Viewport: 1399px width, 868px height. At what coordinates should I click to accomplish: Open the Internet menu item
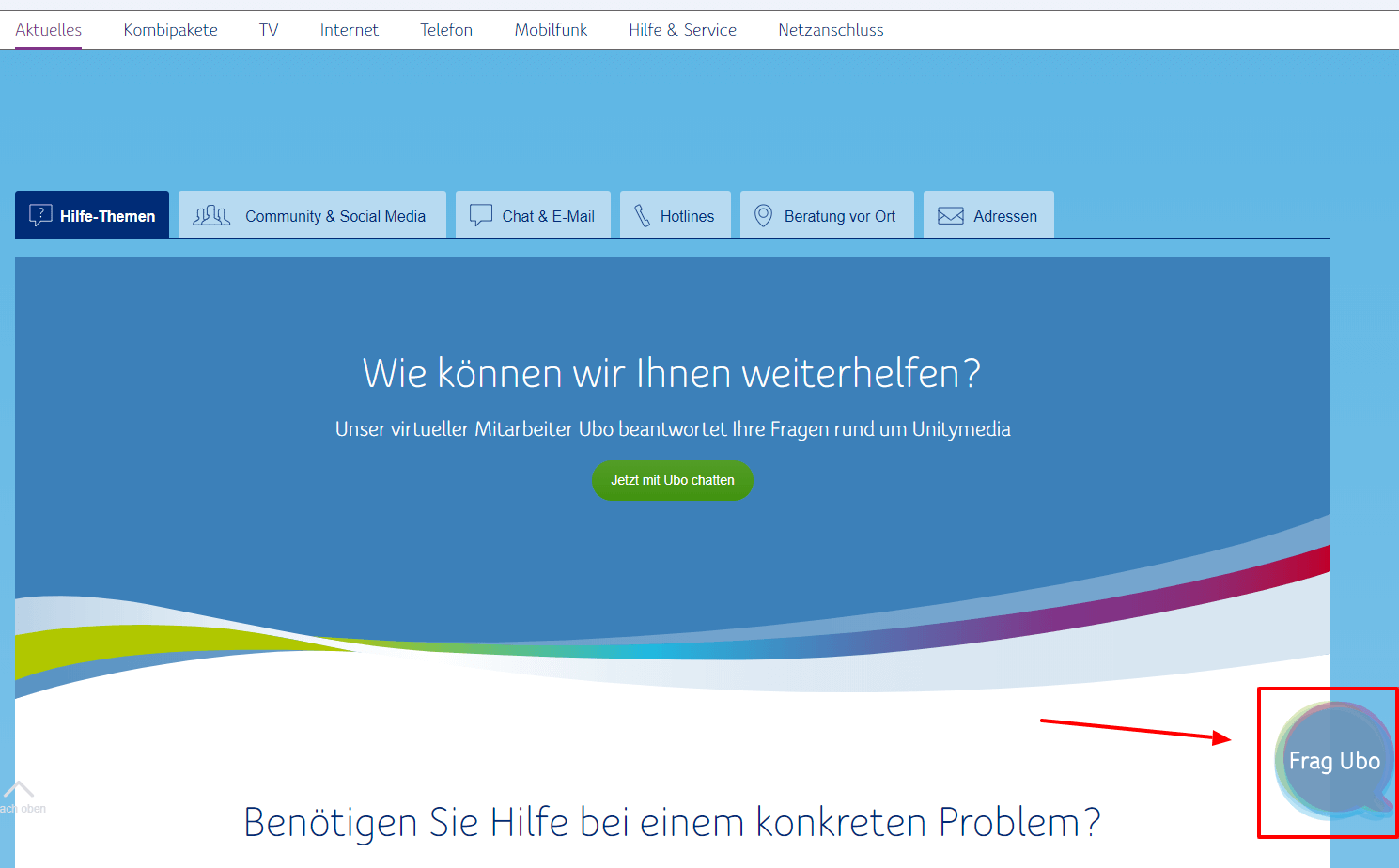pos(349,29)
